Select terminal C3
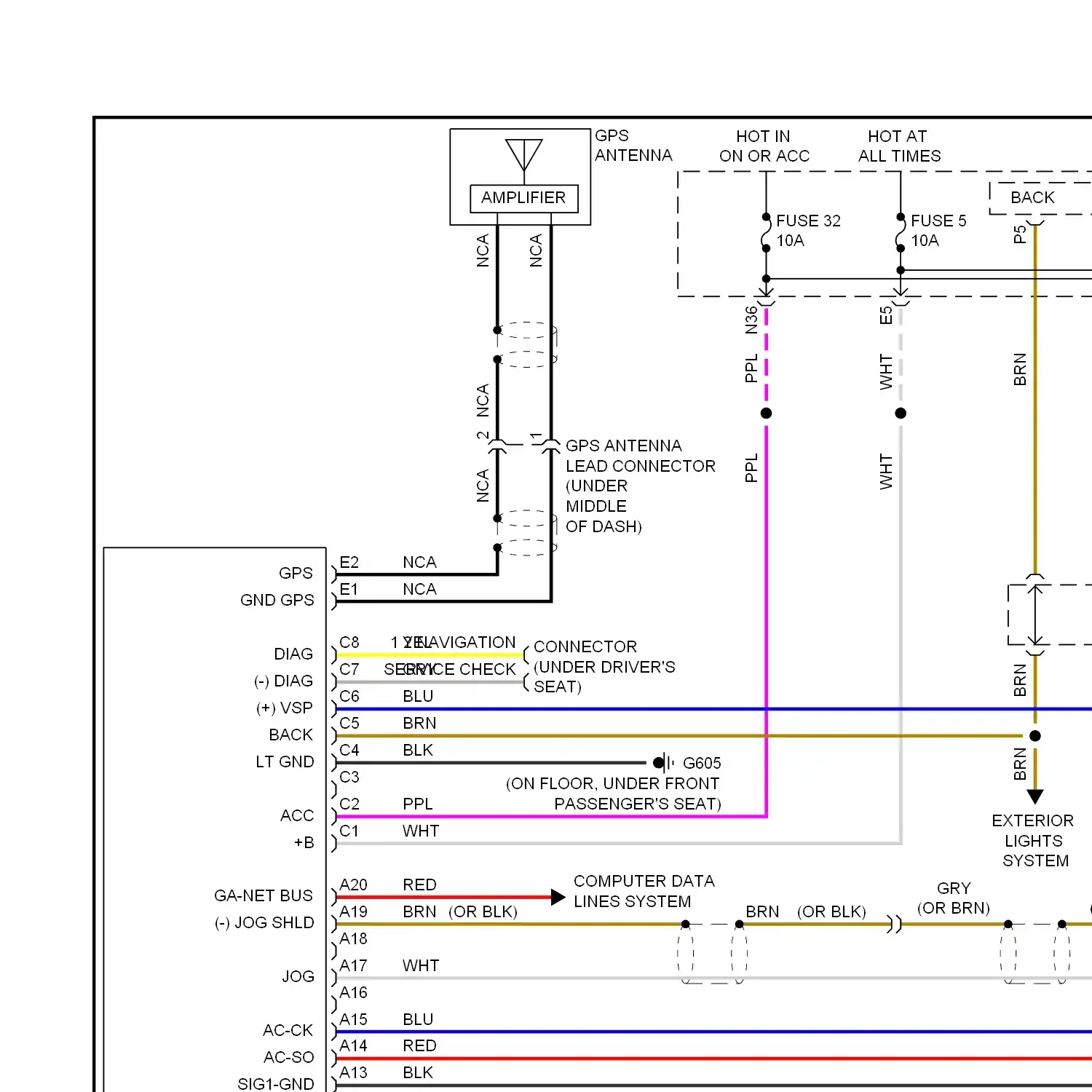 tap(349, 777)
